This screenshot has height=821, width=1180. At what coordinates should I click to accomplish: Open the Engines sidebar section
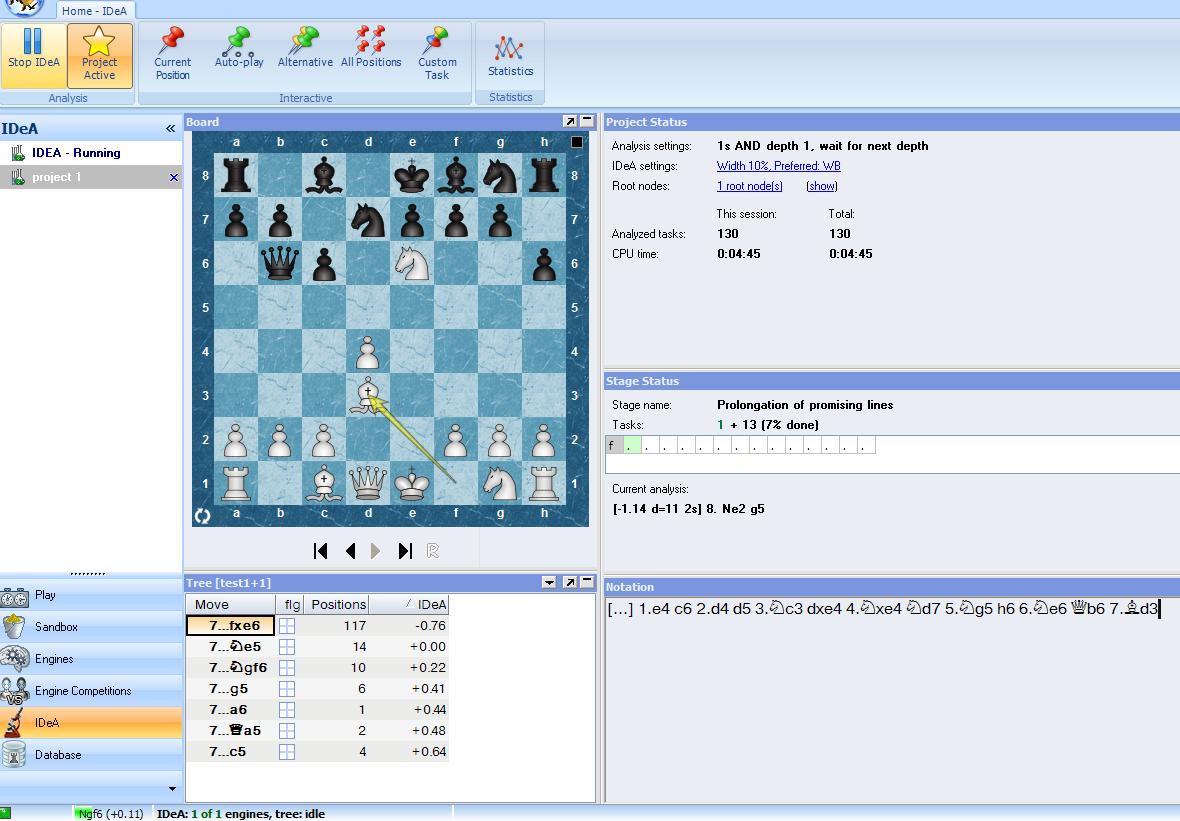pyautogui.click(x=54, y=659)
